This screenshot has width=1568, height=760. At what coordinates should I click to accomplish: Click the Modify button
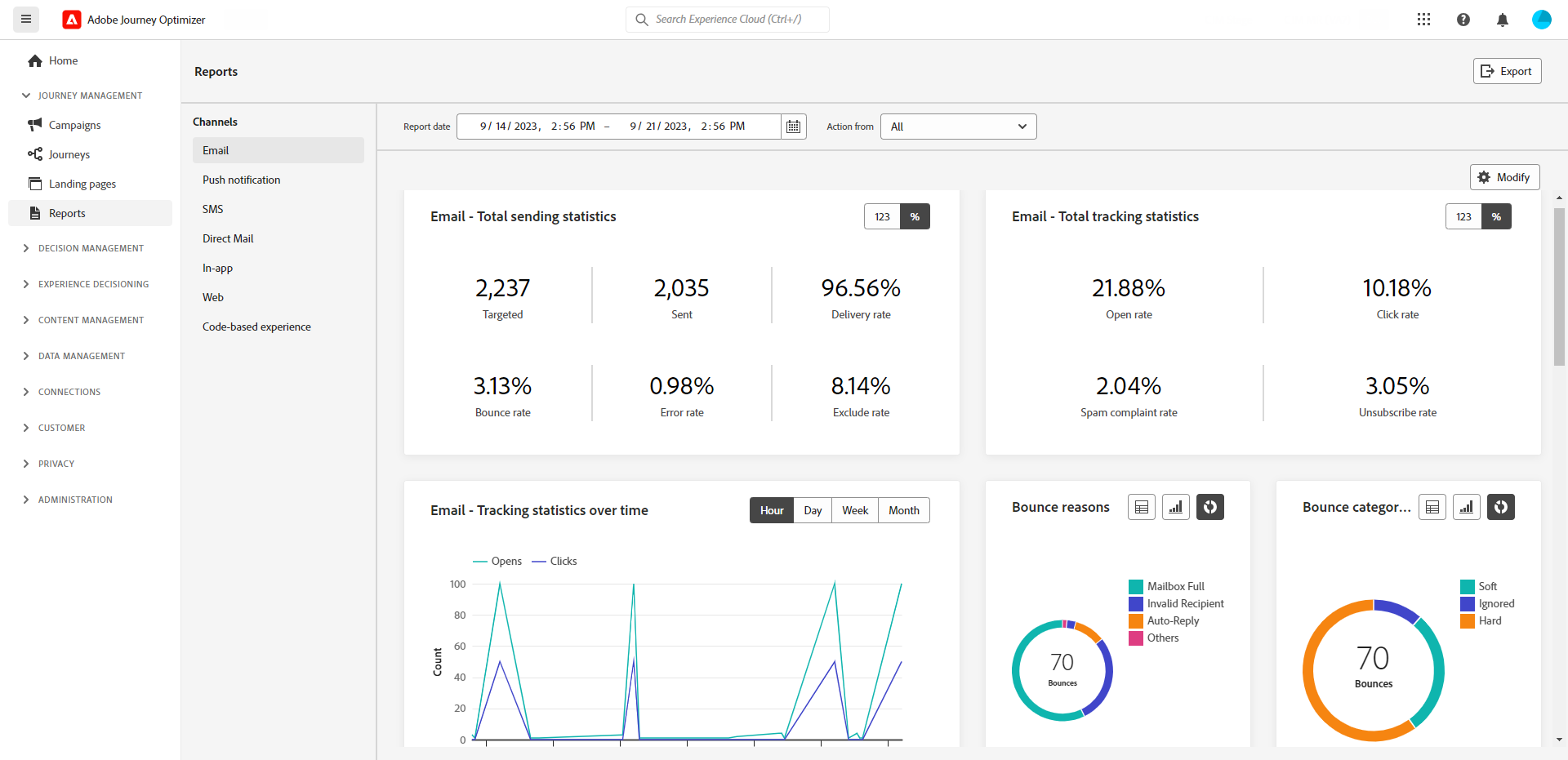[1504, 177]
